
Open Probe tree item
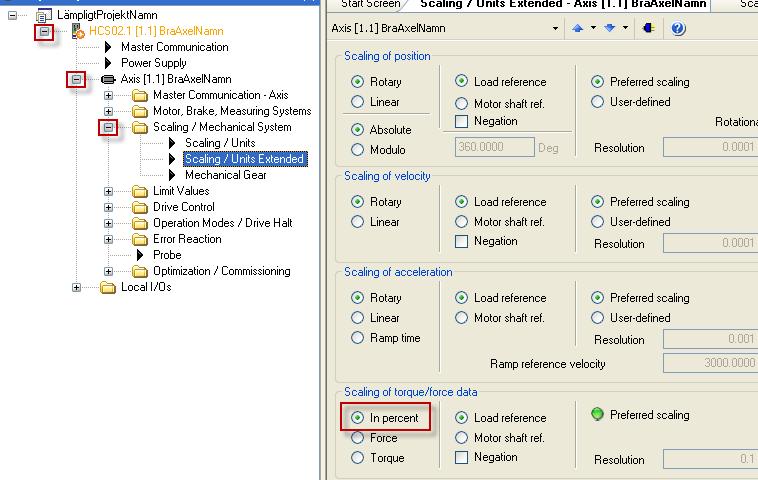tap(167, 255)
